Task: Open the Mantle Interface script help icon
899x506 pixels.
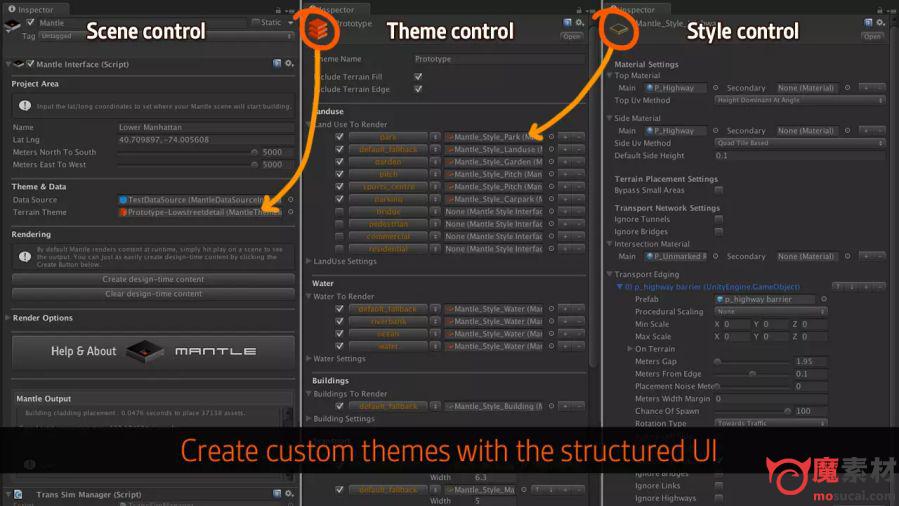Action: pyautogui.click(x=277, y=64)
